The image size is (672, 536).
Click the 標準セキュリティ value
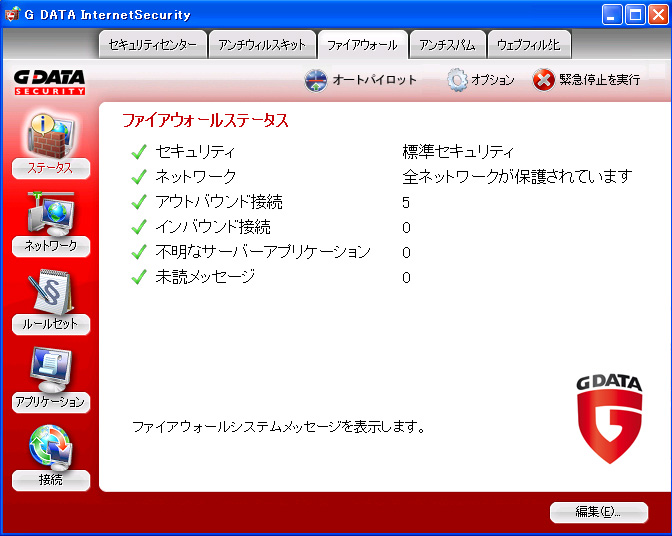tap(457, 152)
